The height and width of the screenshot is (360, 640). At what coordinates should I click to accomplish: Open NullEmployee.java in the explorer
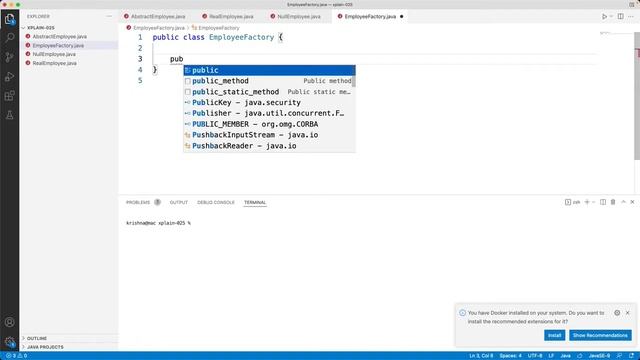pos(54,54)
